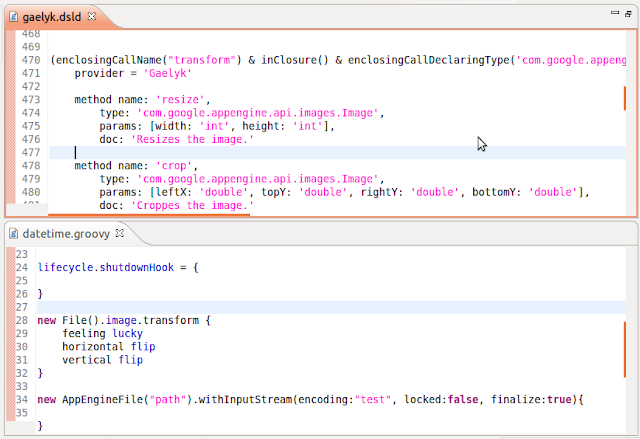Image resolution: width=640 pixels, height=439 pixels.
Task: Click the enclosingCallDeclaringType call
Action: (x=487, y=60)
